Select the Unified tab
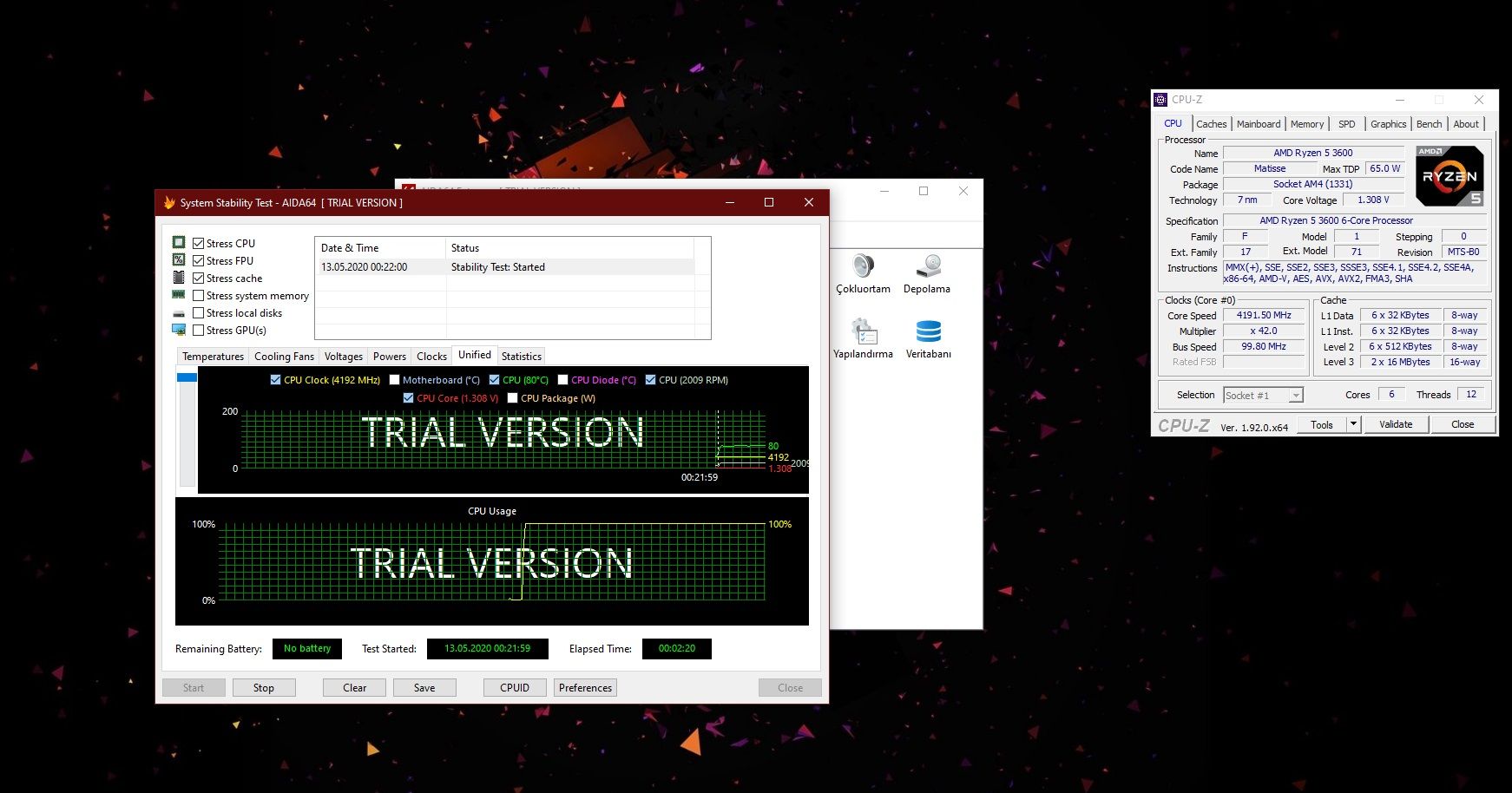The image size is (1512, 793). click(475, 355)
